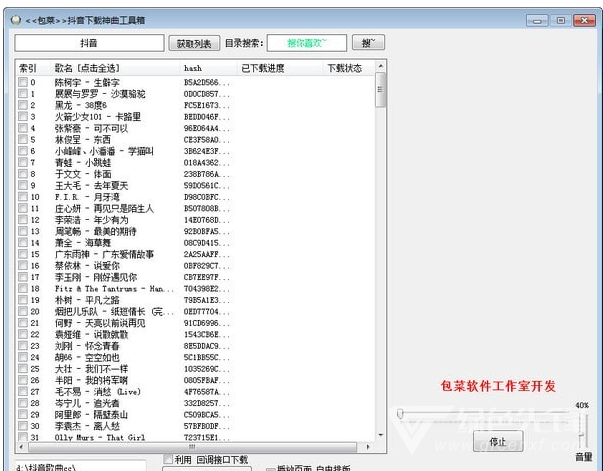Select song 广东雨神 - 广东爱情故事

(104, 254)
